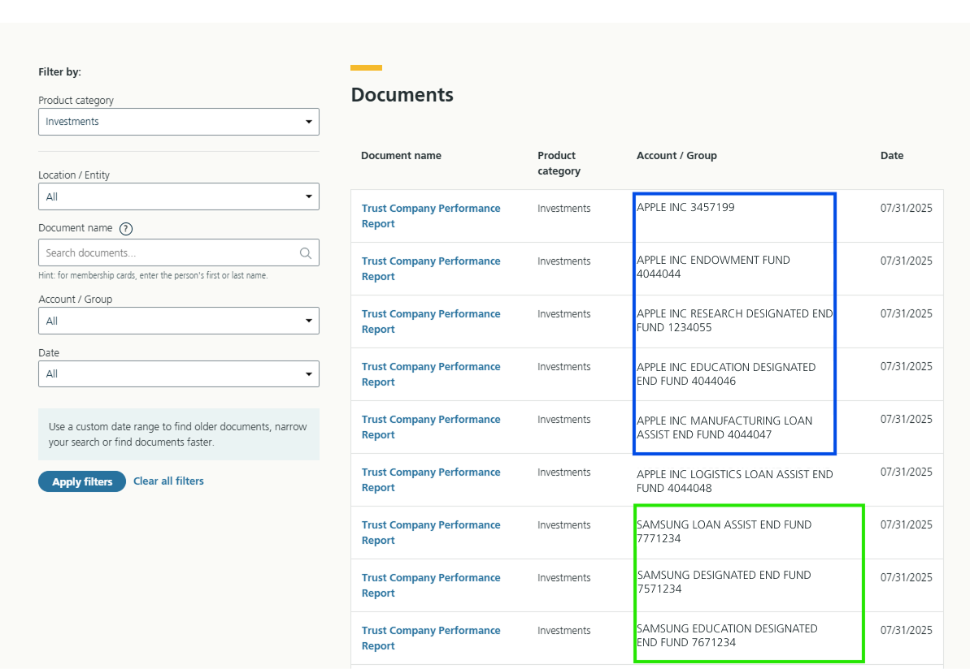Click Investments category in SAMSUNG DESIGNATED END FUND 7571234 row
Image resolution: width=970 pixels, height=669 pixels.
[x=564, y=577]
